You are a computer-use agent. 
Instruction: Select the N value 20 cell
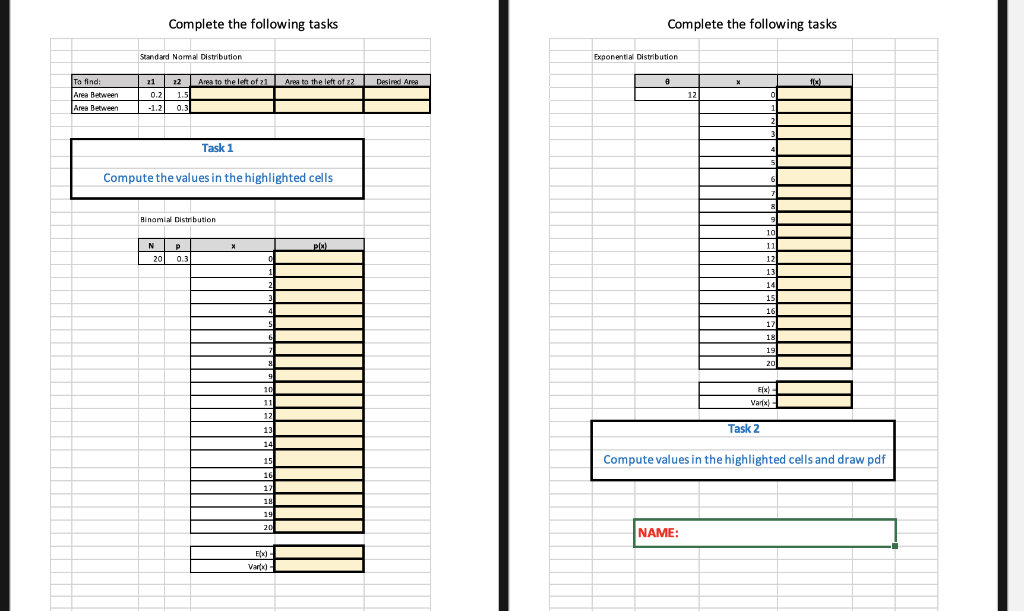click(x=151, y=258)
